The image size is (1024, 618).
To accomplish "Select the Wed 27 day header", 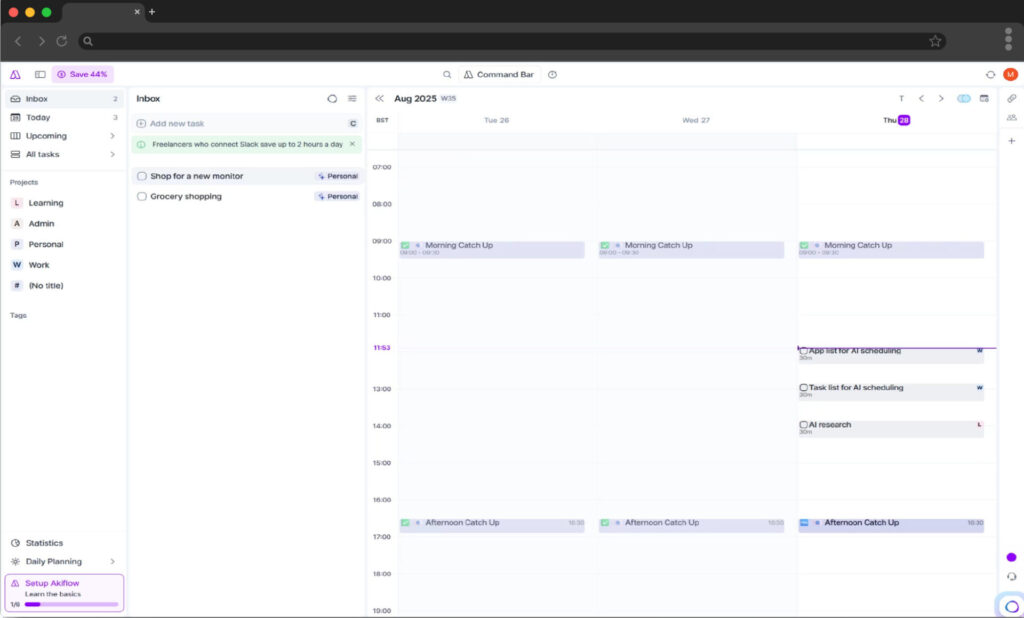I will tap(696, 120).
